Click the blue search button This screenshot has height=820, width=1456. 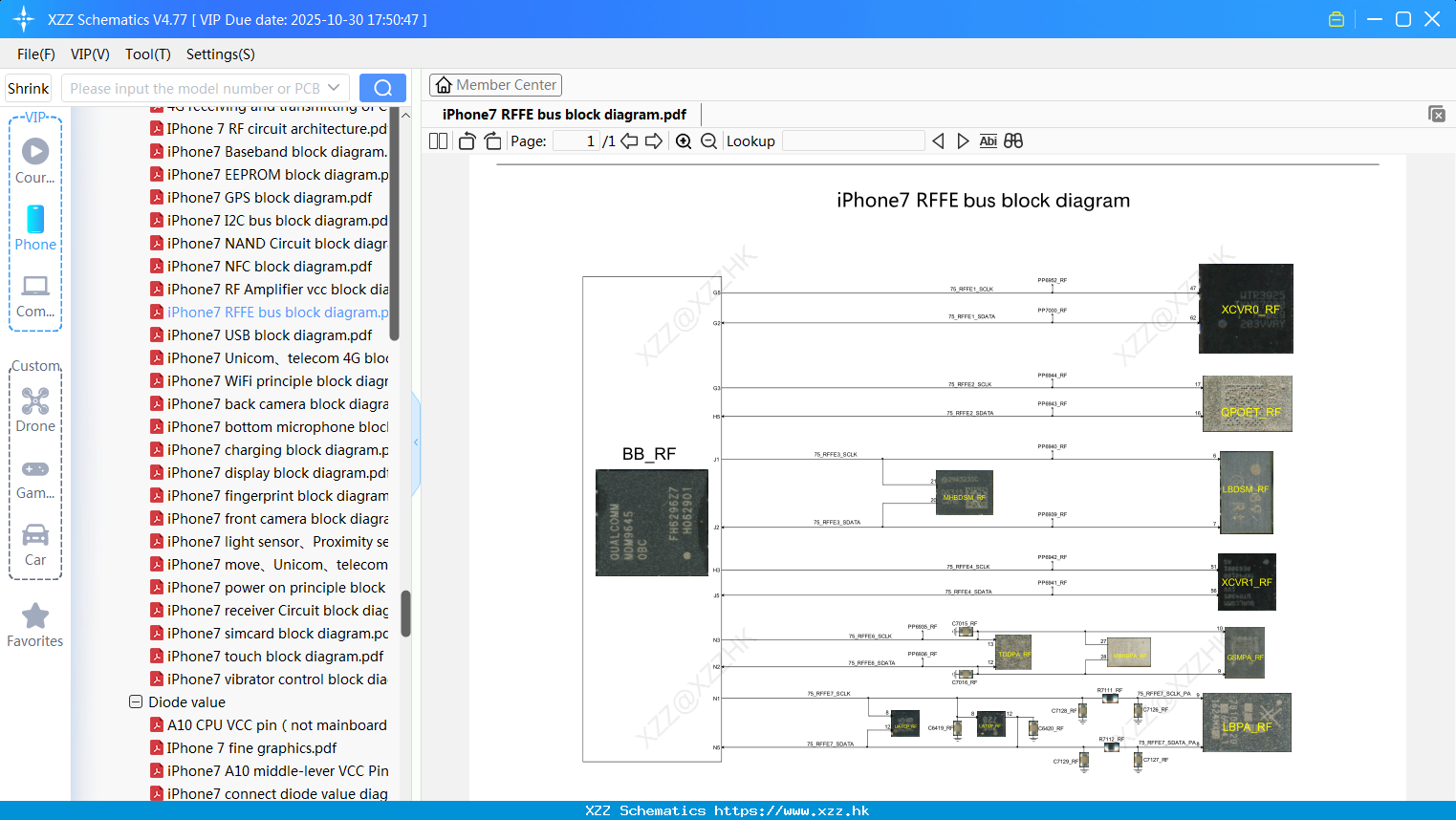point(382,88)
